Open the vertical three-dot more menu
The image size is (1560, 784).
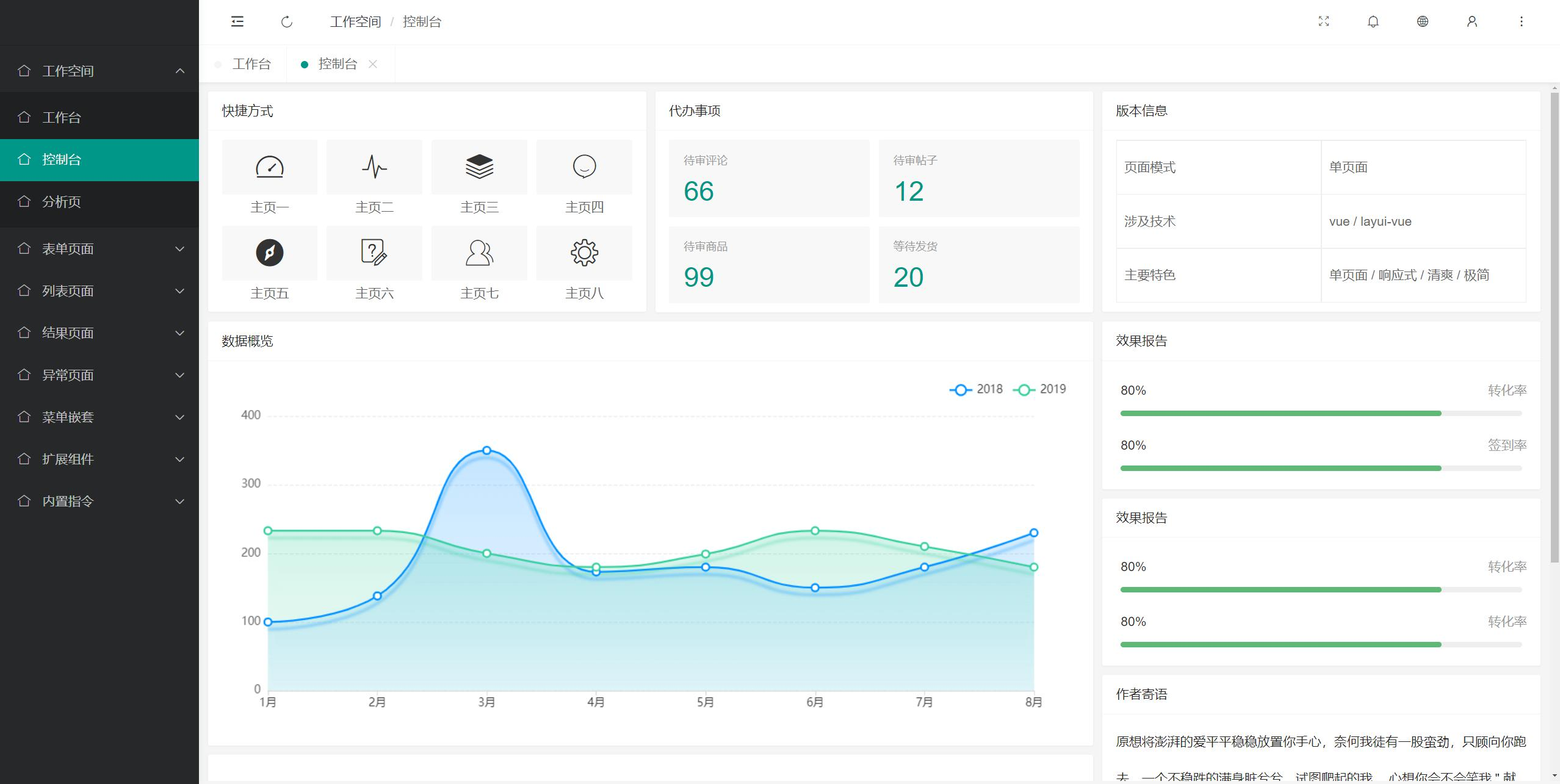click(1521, 21)
